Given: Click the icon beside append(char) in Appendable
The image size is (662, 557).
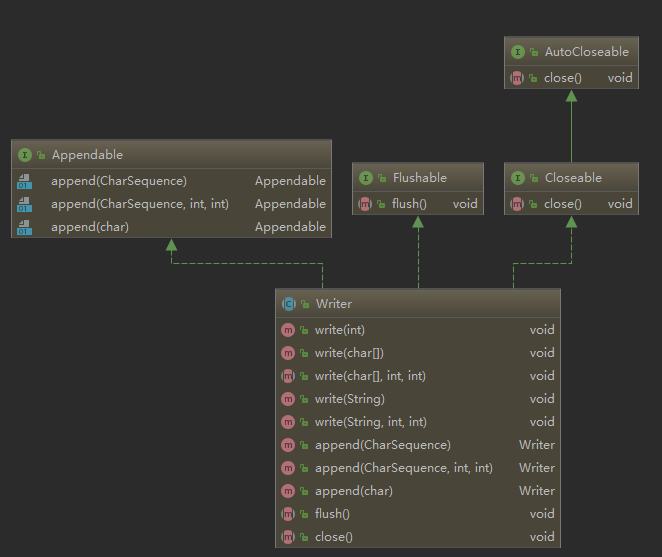Looking at the screenshot, I should 25,227.
